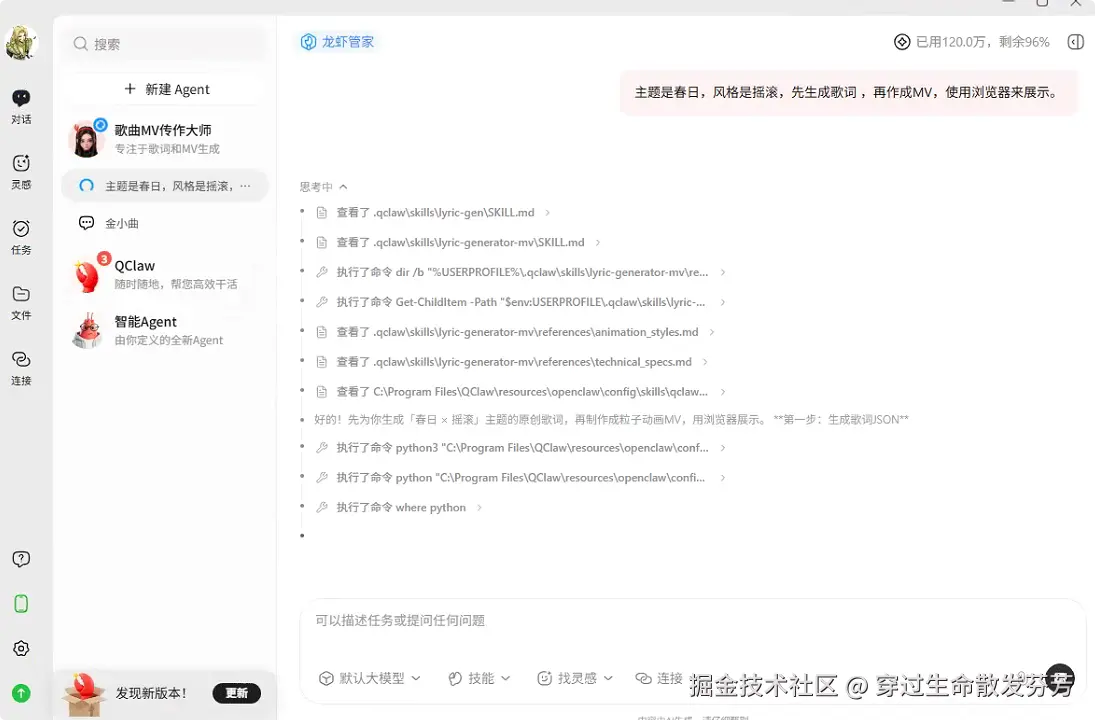
Task: Collapse the 思考中 thinking section
Action: click(323, 187)
